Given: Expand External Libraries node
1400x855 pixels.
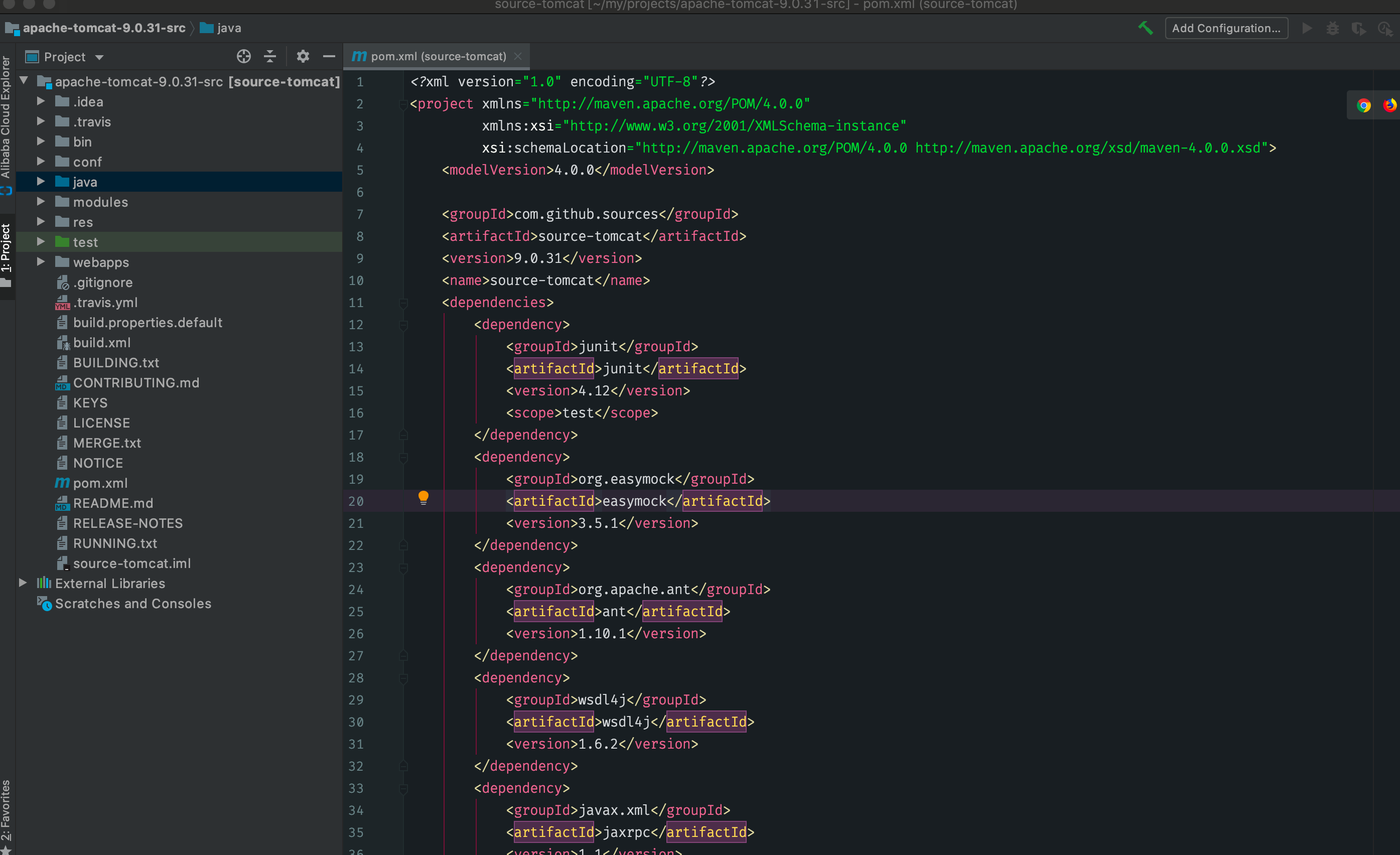Looking at the screenshot, I should [x=23, y=583].
